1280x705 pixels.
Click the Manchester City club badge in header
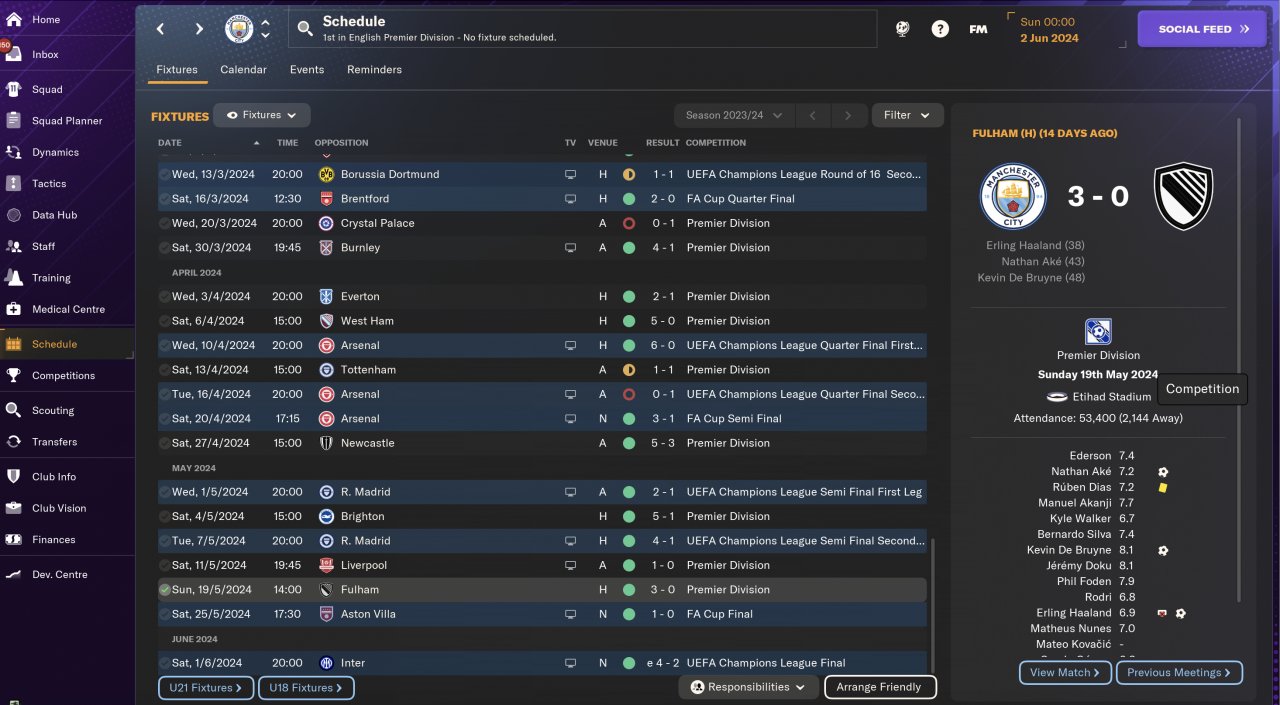pyautogui.click(x=240, y=29)
